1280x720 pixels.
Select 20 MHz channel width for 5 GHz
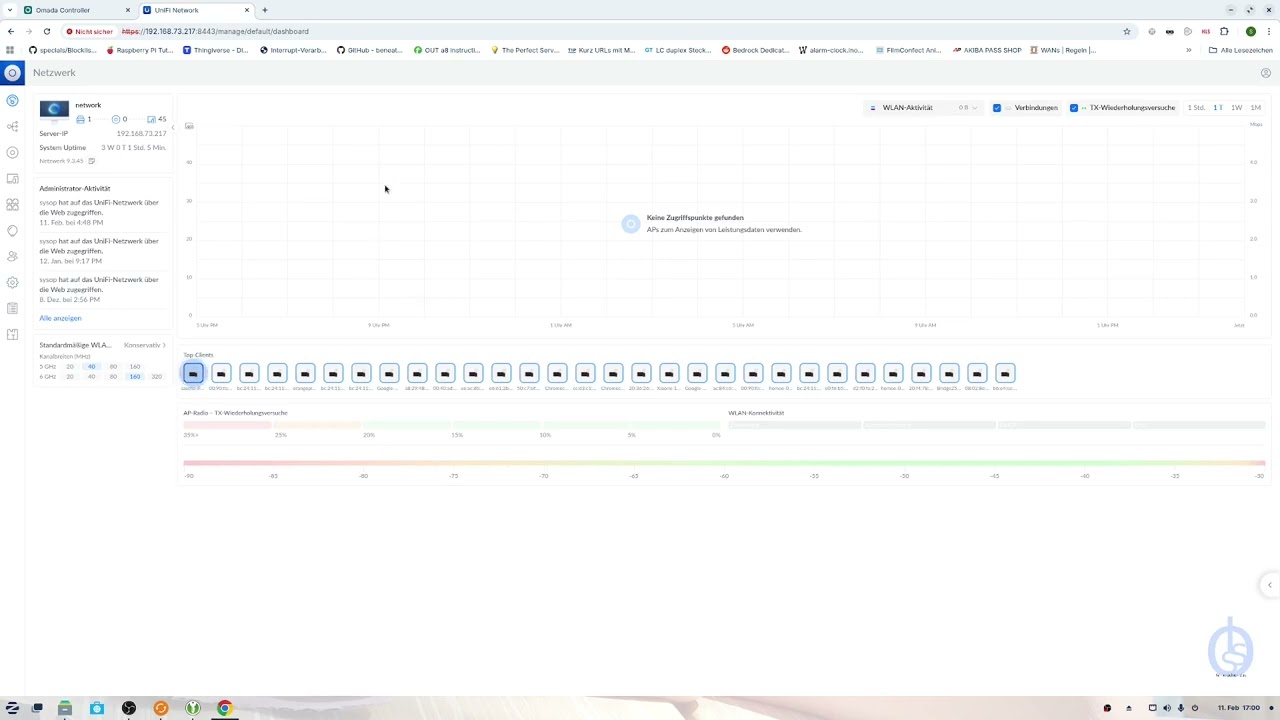70,366
